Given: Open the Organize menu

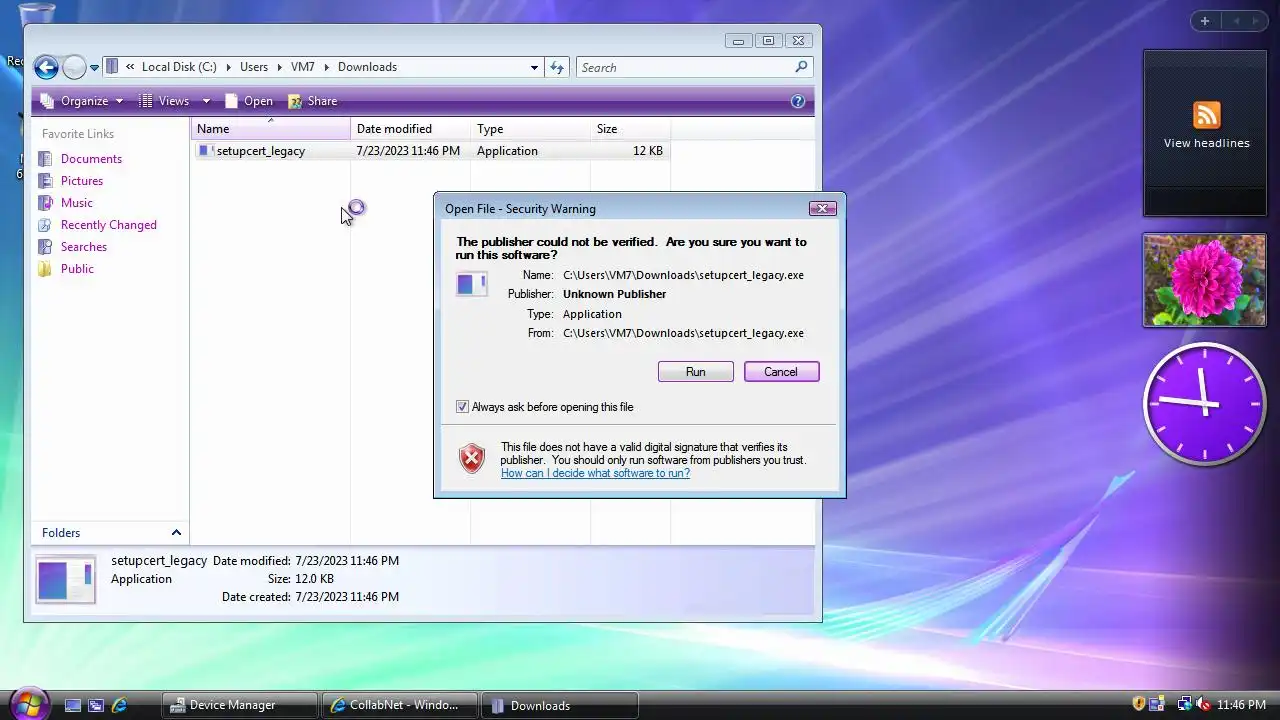Looking at the screenshot, I should [x=81, y=101].
